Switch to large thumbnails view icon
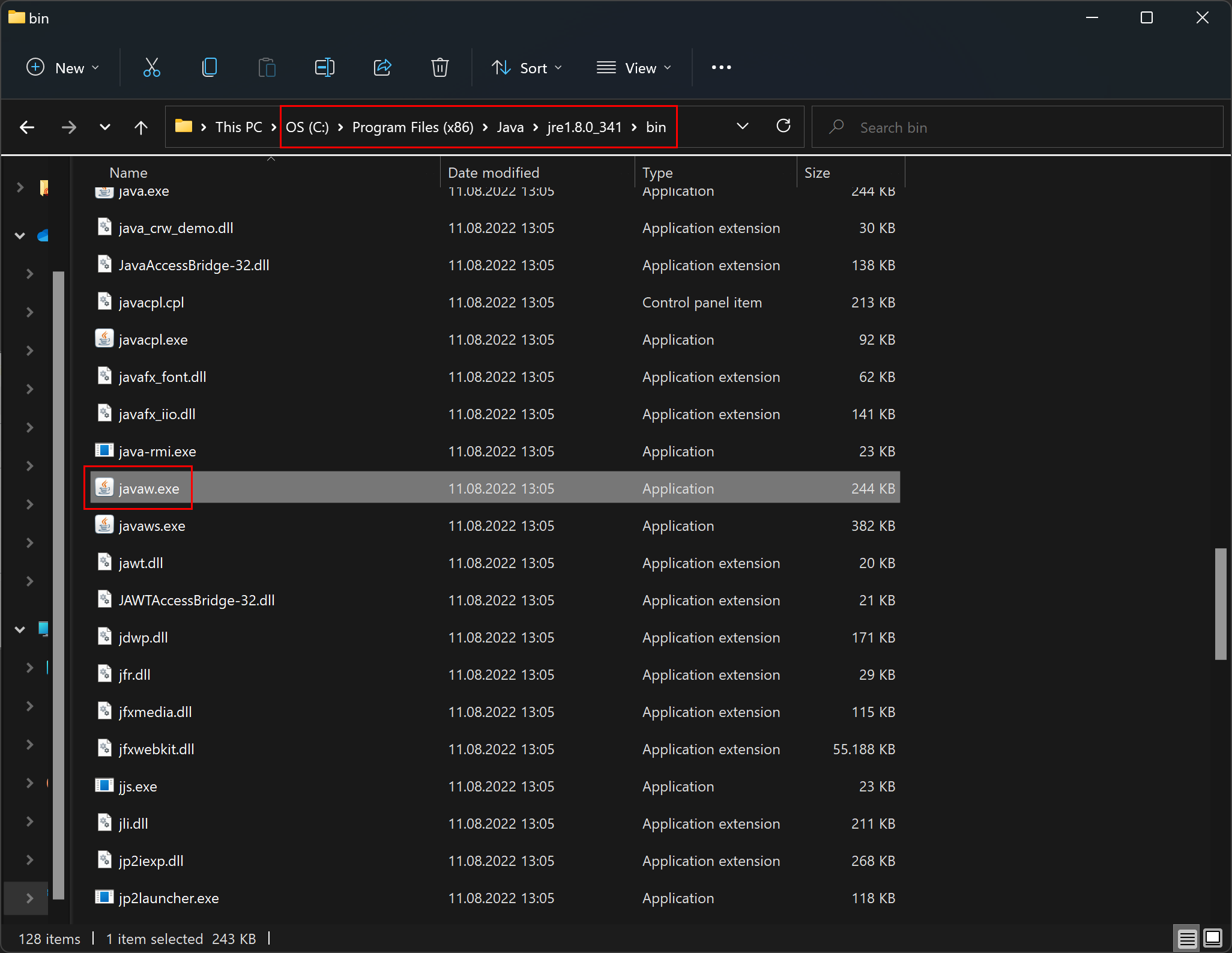 coord(1213,938)
